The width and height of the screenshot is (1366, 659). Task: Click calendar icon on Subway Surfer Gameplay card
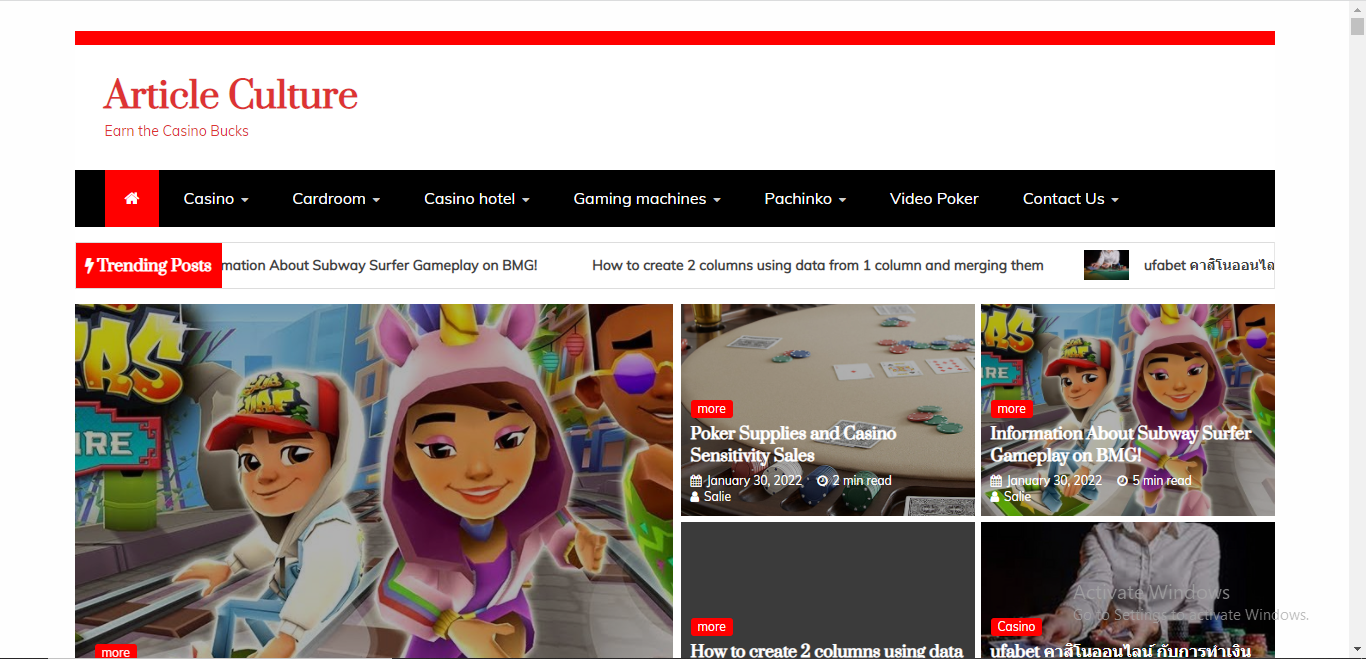(996, 481)
